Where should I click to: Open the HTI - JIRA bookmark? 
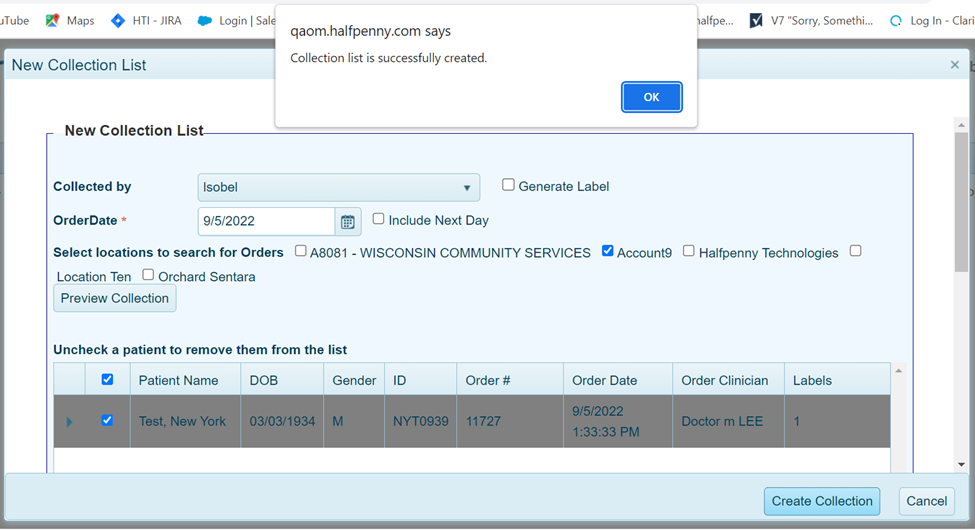[146, 20]
